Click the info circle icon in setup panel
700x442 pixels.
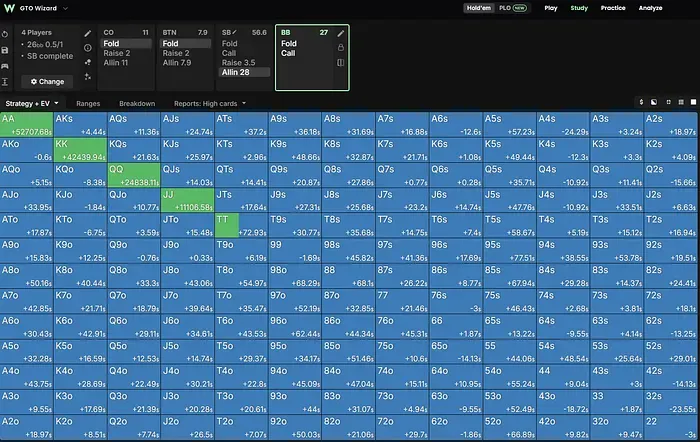tap(88, 48)
